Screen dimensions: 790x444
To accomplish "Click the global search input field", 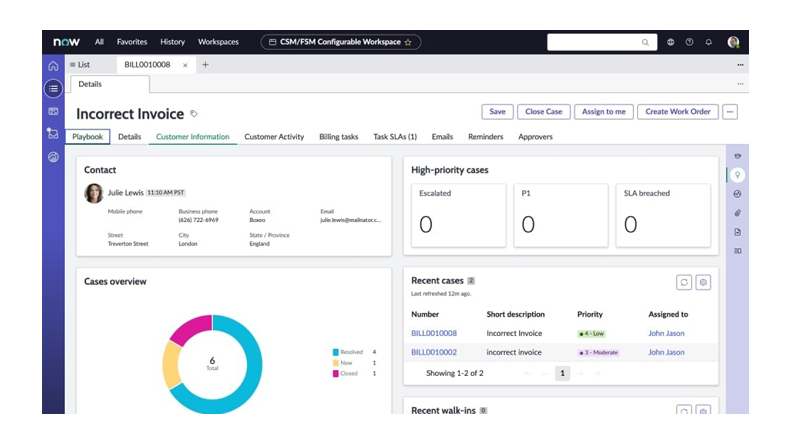I will (x=595, y=42).
